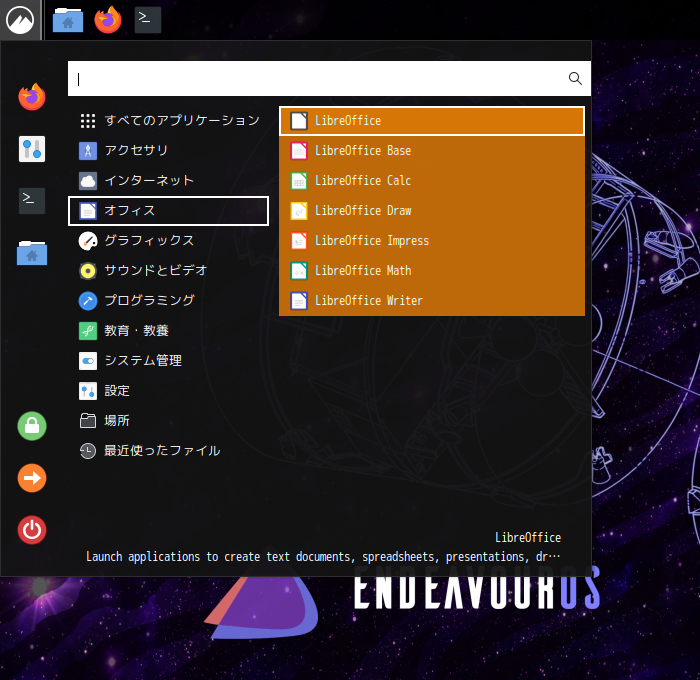Open the プログラミング category
This screenshot has height=680, width=700.
[x=168, y=300]
